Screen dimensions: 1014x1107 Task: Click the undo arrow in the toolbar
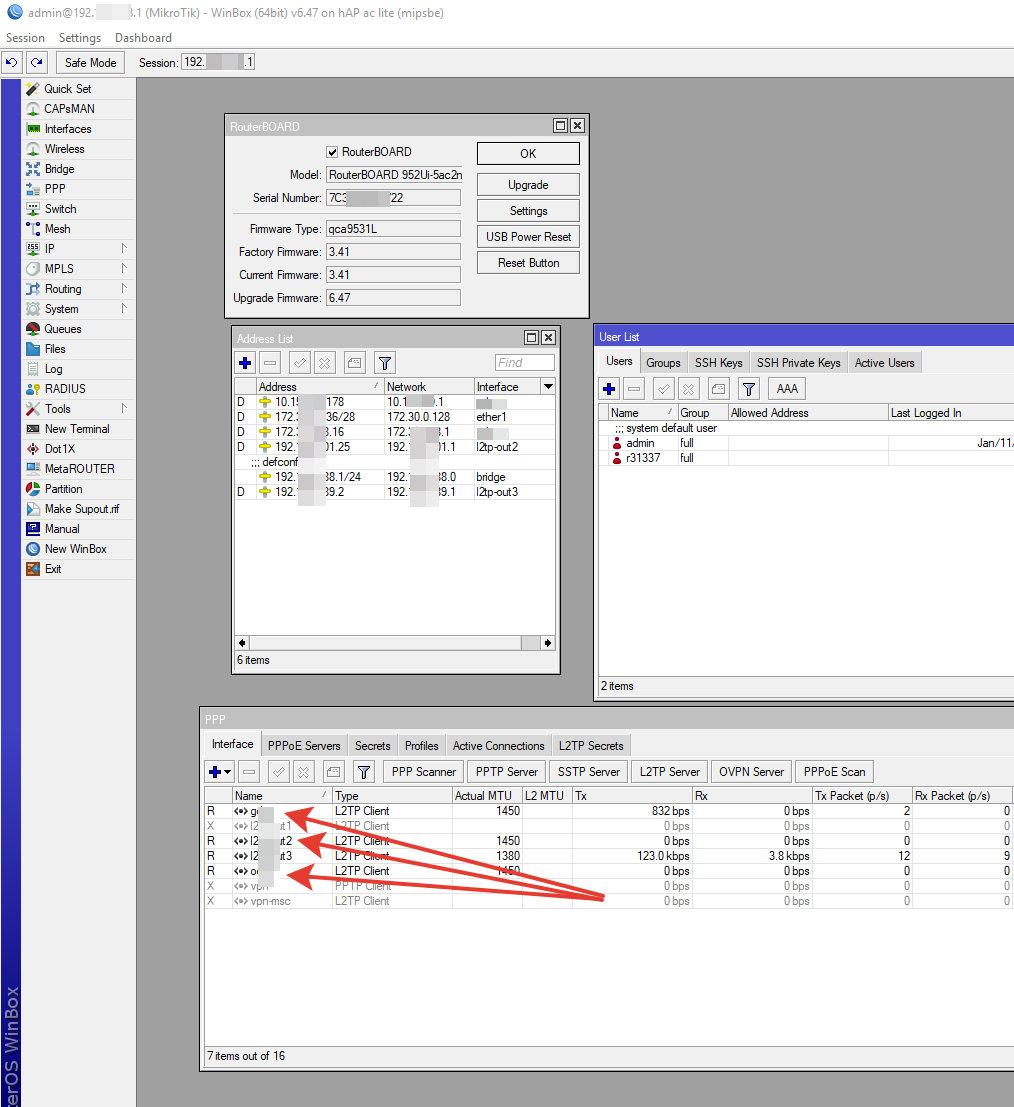click(12, 62)
